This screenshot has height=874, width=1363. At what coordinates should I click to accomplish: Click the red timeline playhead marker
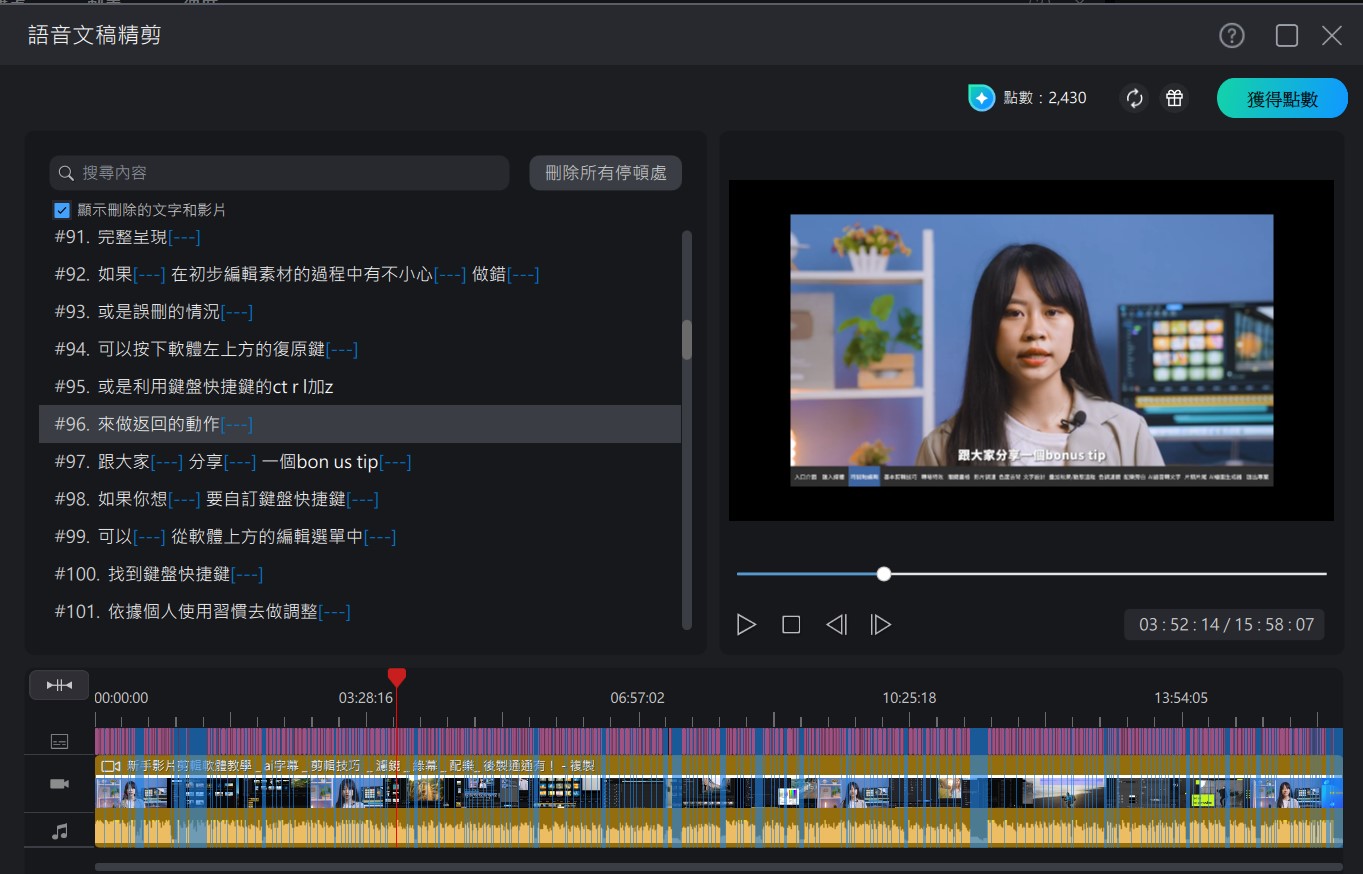(x=397, y=678)
